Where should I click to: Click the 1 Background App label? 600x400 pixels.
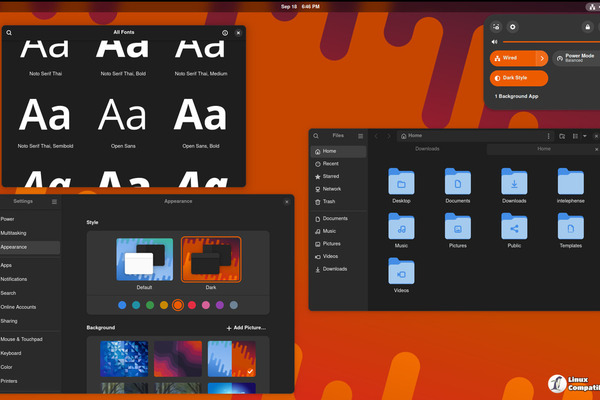[x=517, y=97]
